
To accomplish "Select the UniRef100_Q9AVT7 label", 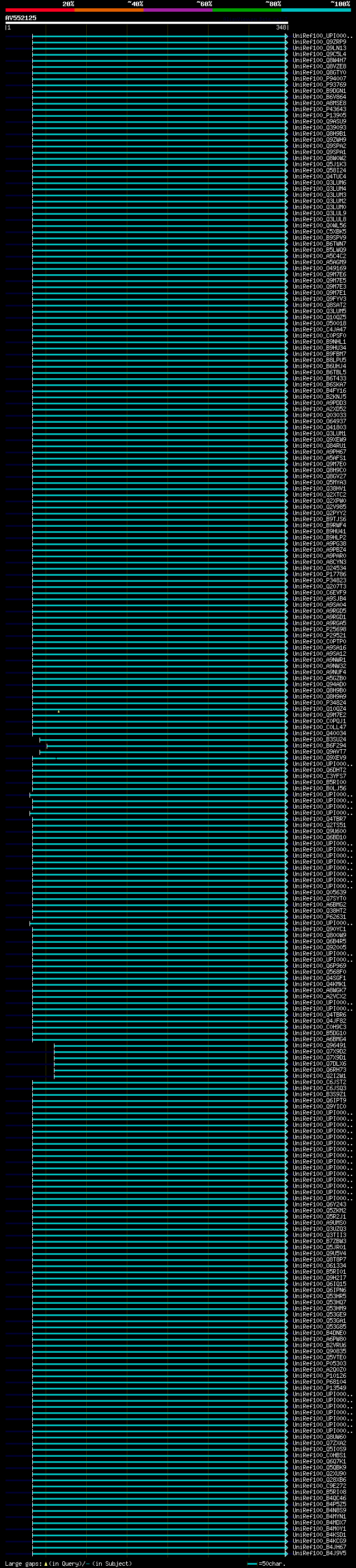I will (319, 752).
